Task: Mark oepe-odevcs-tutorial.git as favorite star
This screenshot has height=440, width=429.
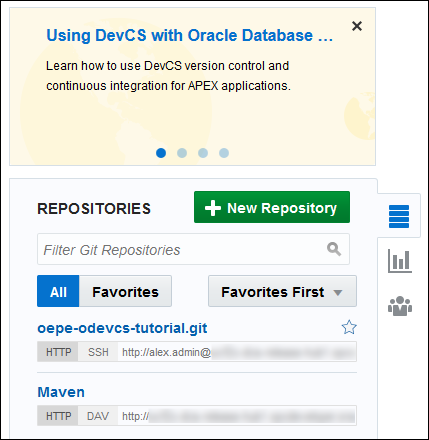Action: (x=349, y=327)
